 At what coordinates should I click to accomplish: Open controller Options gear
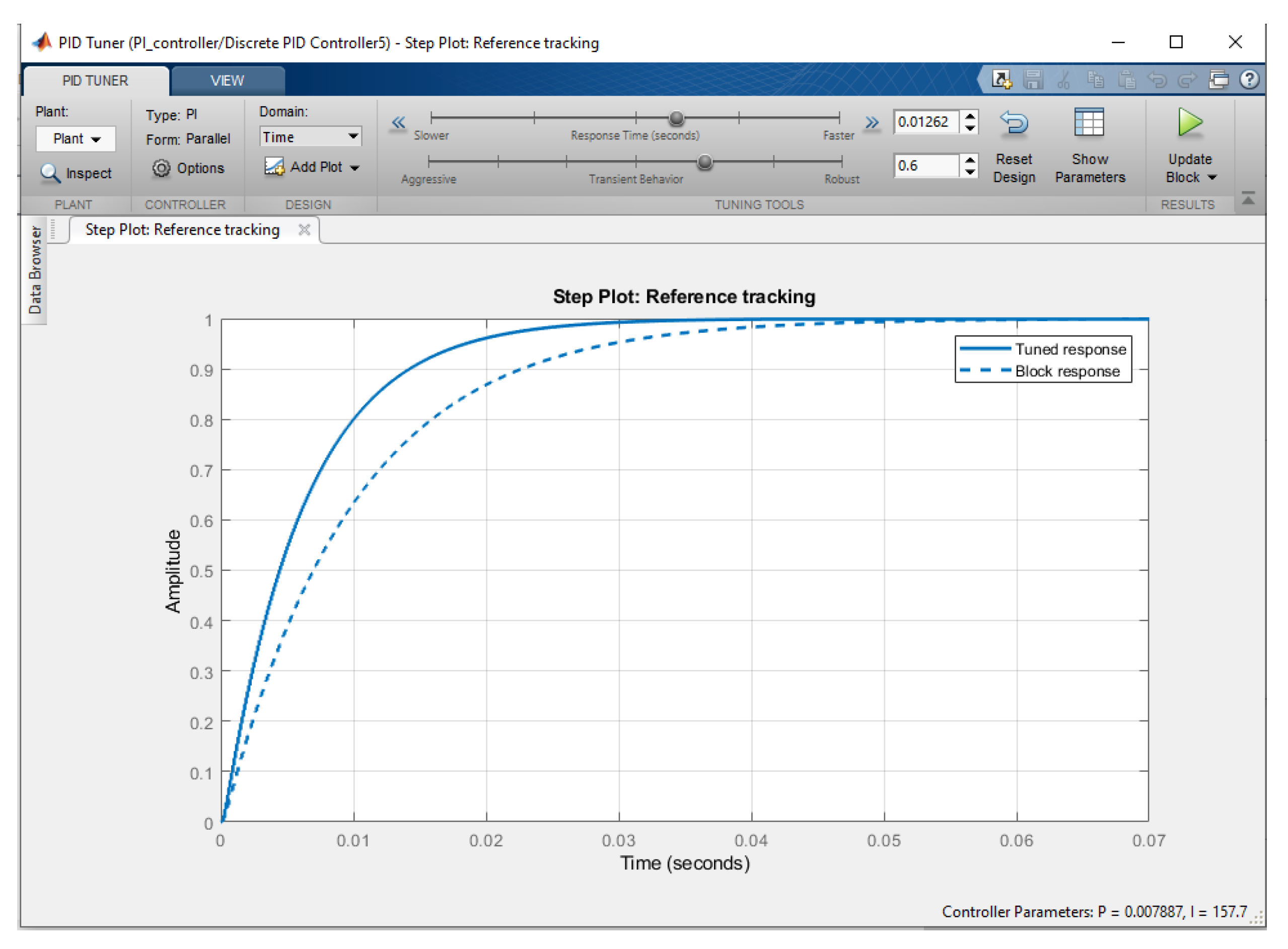[x=162, y=168]
